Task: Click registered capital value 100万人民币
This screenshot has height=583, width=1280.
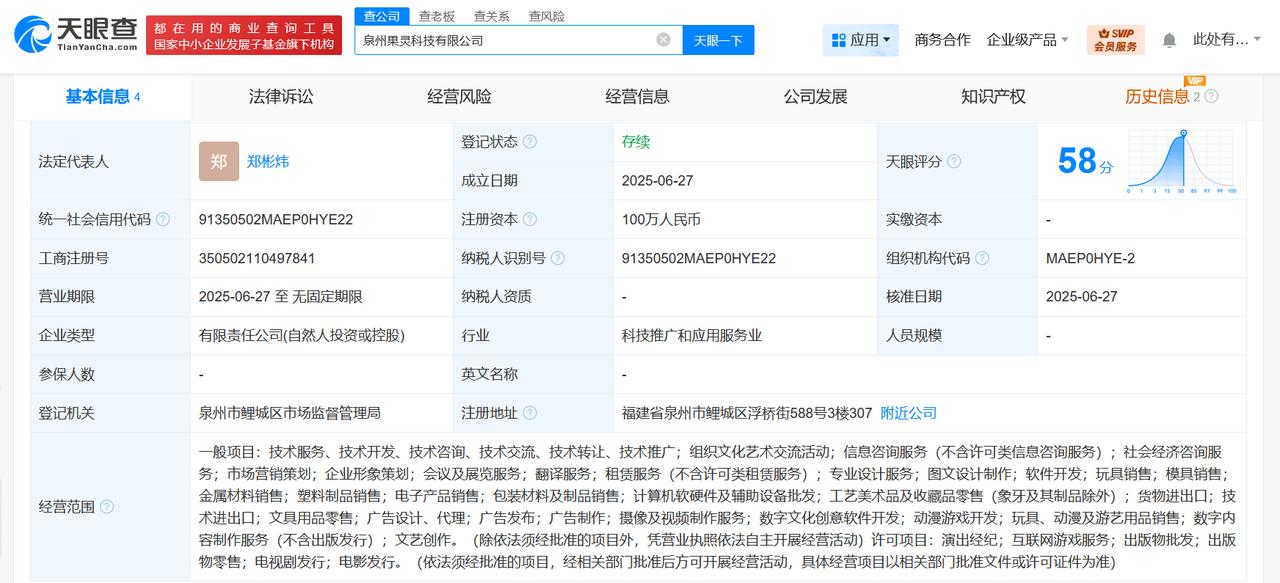Action: [x=661, y=219]
